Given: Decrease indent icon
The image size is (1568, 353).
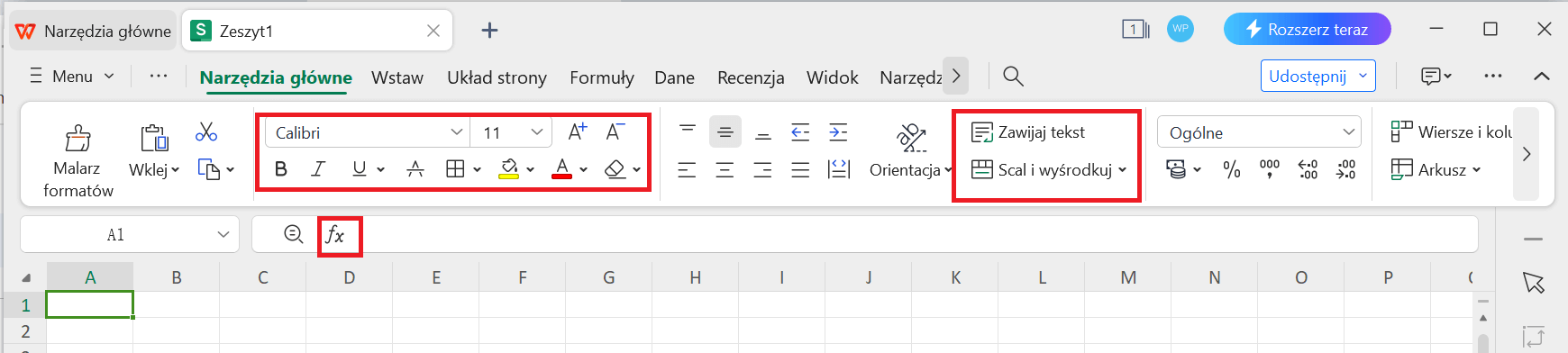Looking at the screenshot, I should tap(801, 132).
